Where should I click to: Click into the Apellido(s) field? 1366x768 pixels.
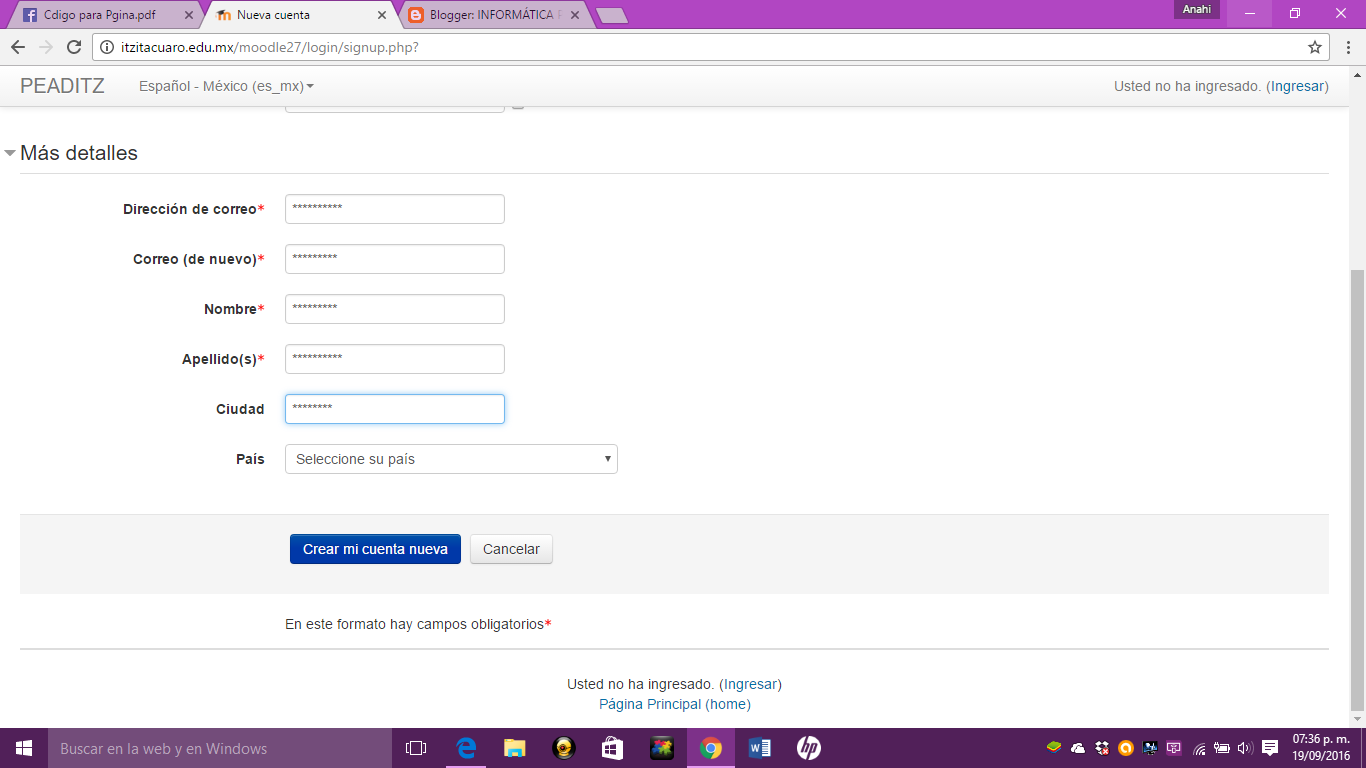pos(395,359)
